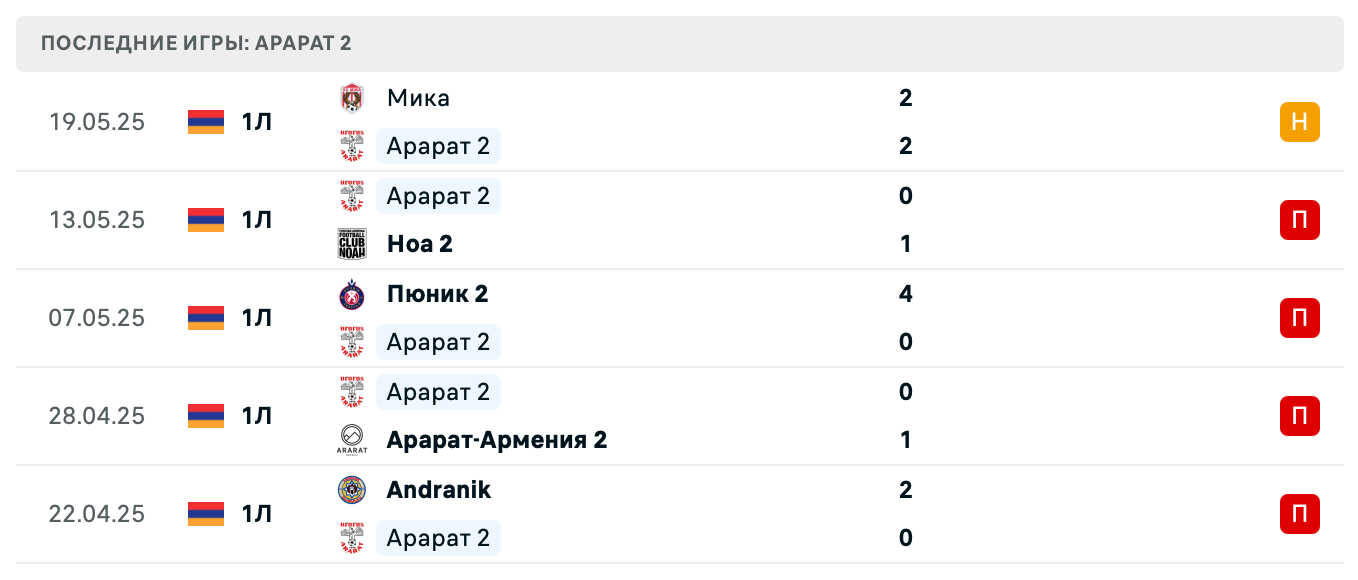Select the 1Л league label on 13.05.25 row

[x=255, y=220]
